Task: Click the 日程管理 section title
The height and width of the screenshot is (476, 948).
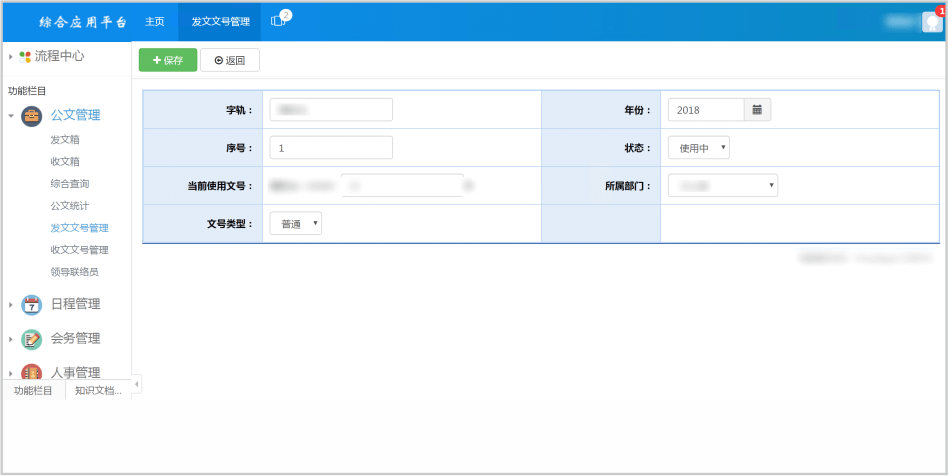Action: pos(76,305)
